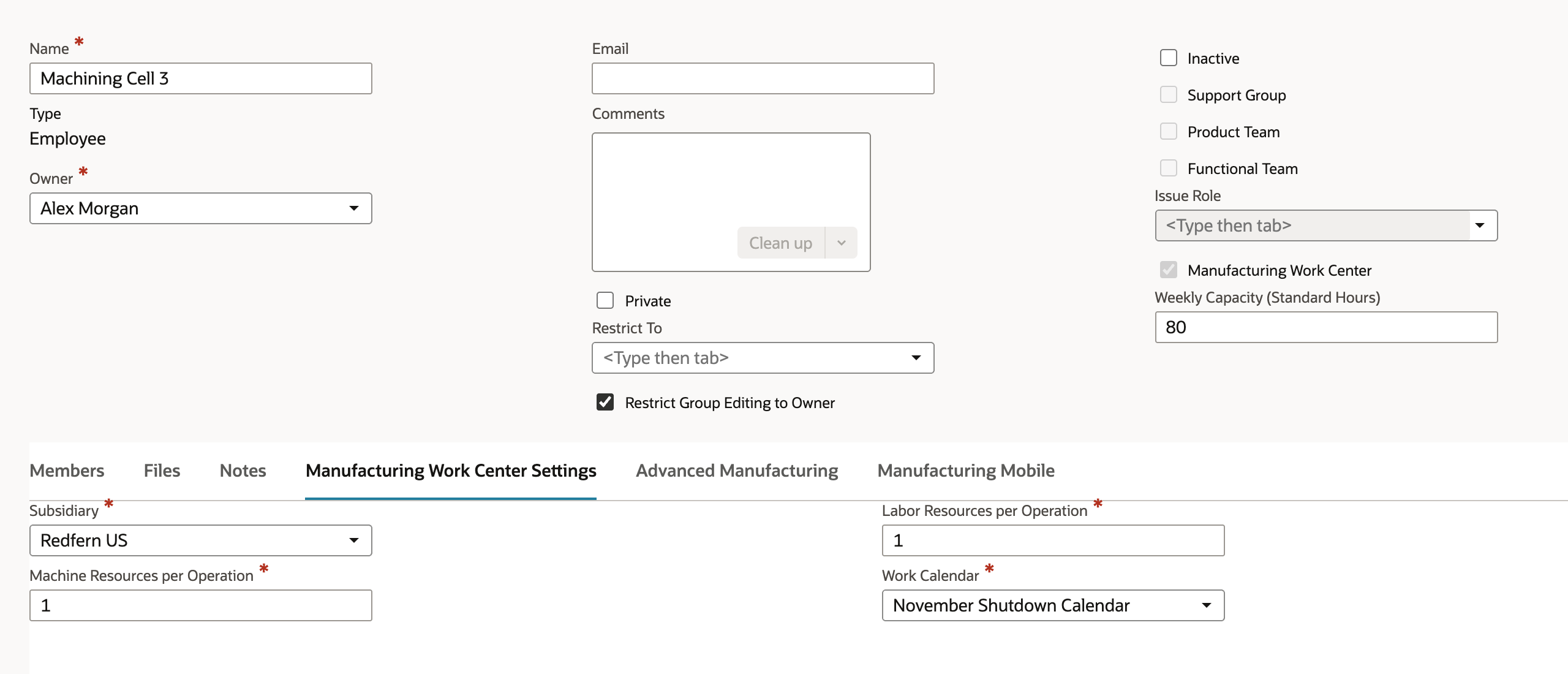The width and height of the screenshot is (1568, 674).
Task: Switch to Manufacturing Mobile tab
Action: pos(966,471)
